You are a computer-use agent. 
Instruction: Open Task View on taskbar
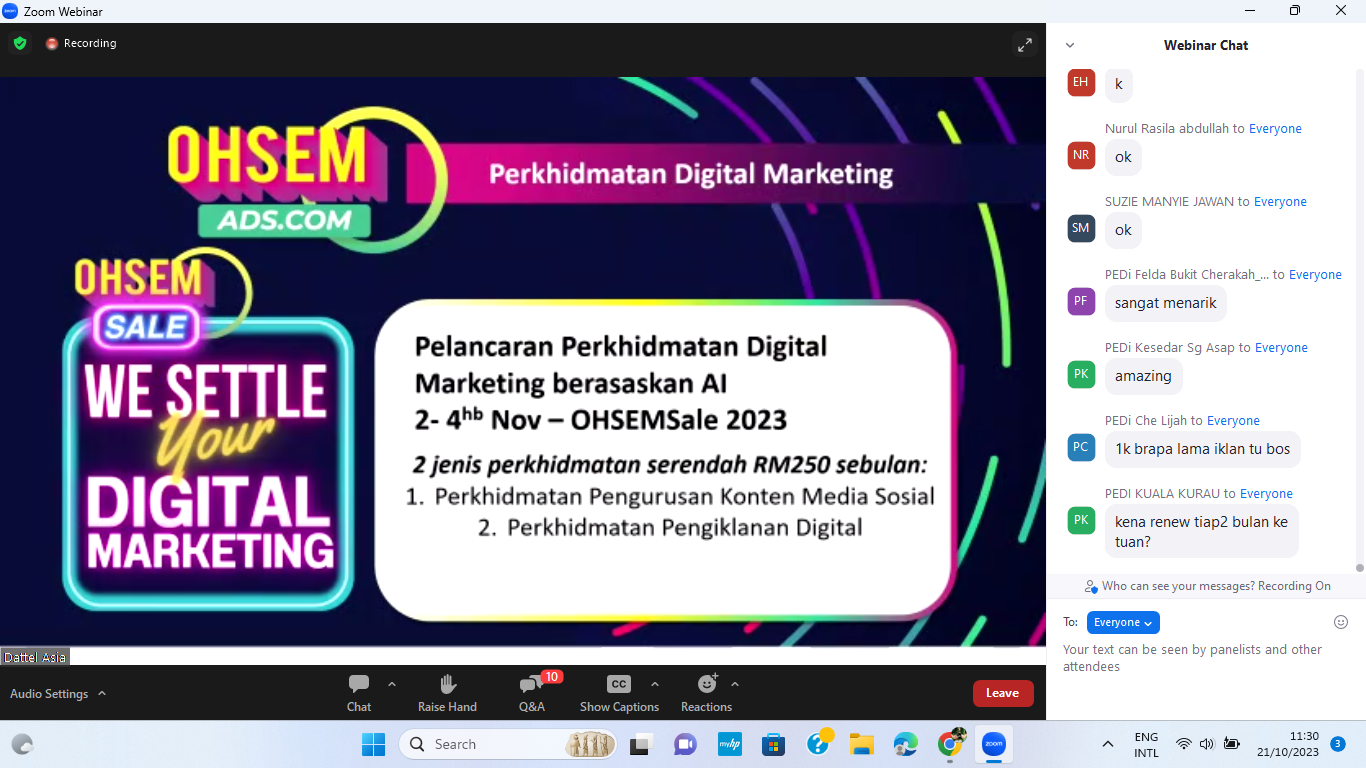pyautogui.click(x=640, y=744)
